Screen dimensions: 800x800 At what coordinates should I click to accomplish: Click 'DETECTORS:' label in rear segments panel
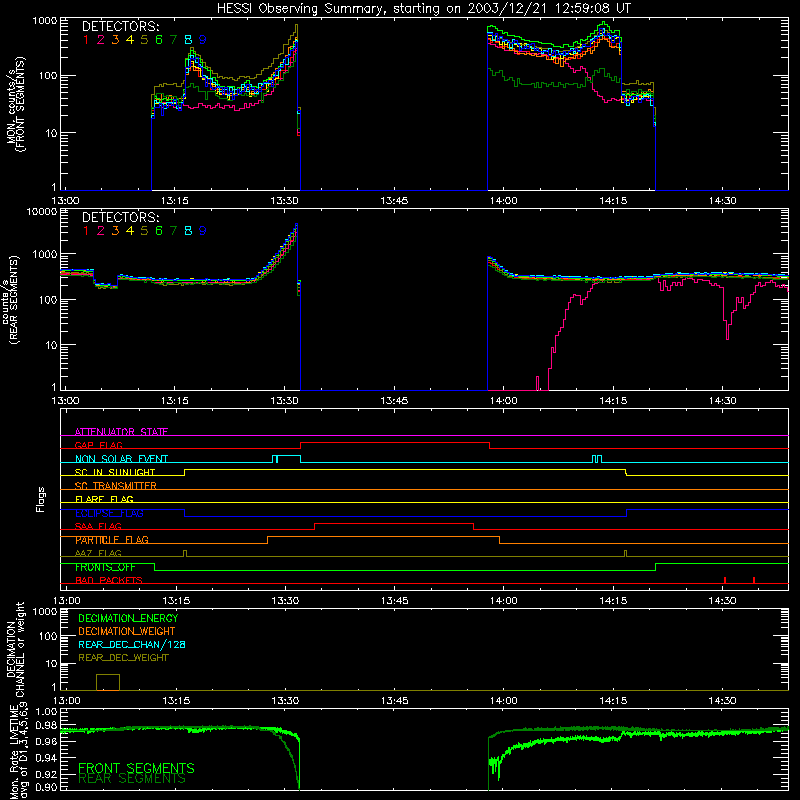[120, 217]
